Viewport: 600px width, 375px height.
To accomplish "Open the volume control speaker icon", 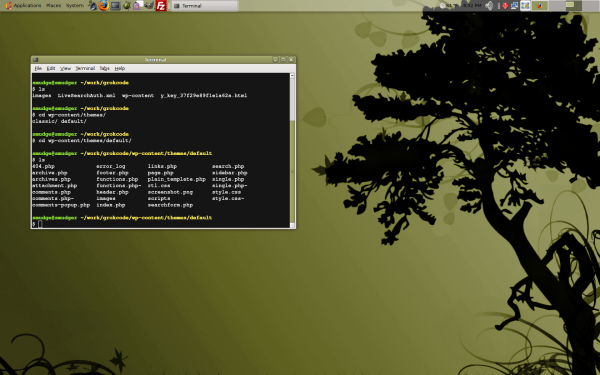I will [489, 5].
